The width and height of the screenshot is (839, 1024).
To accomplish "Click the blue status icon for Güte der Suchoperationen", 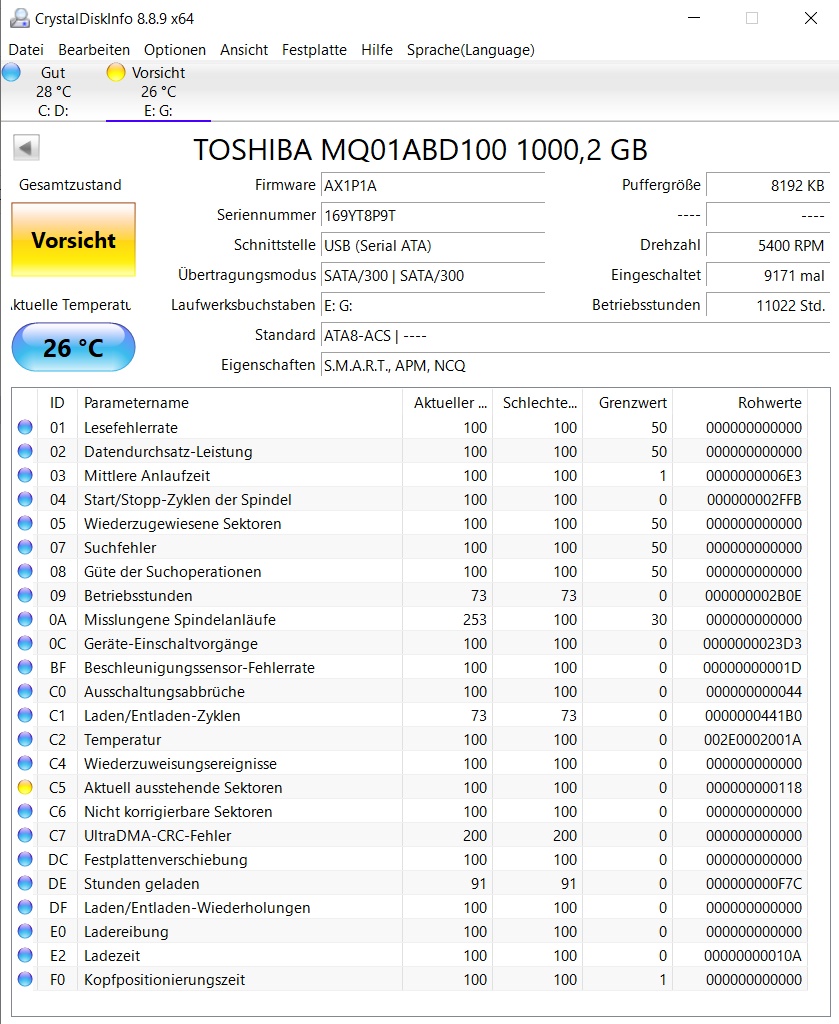I will 25,571.
